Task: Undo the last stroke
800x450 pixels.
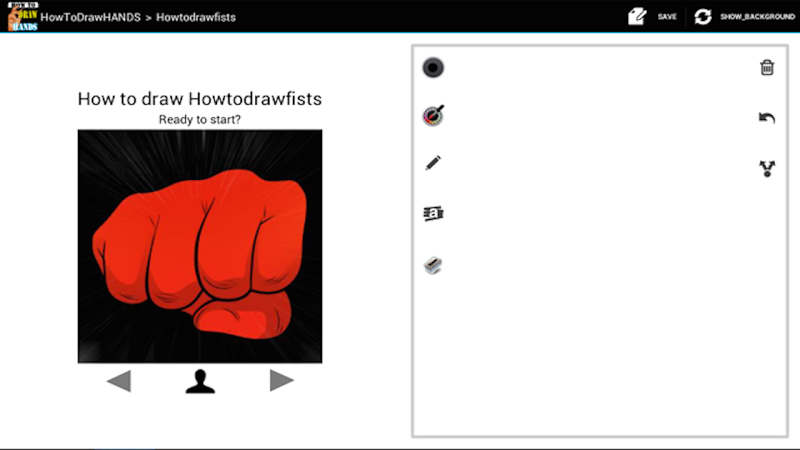Action: pyautogui.click(x=767, y=118)
